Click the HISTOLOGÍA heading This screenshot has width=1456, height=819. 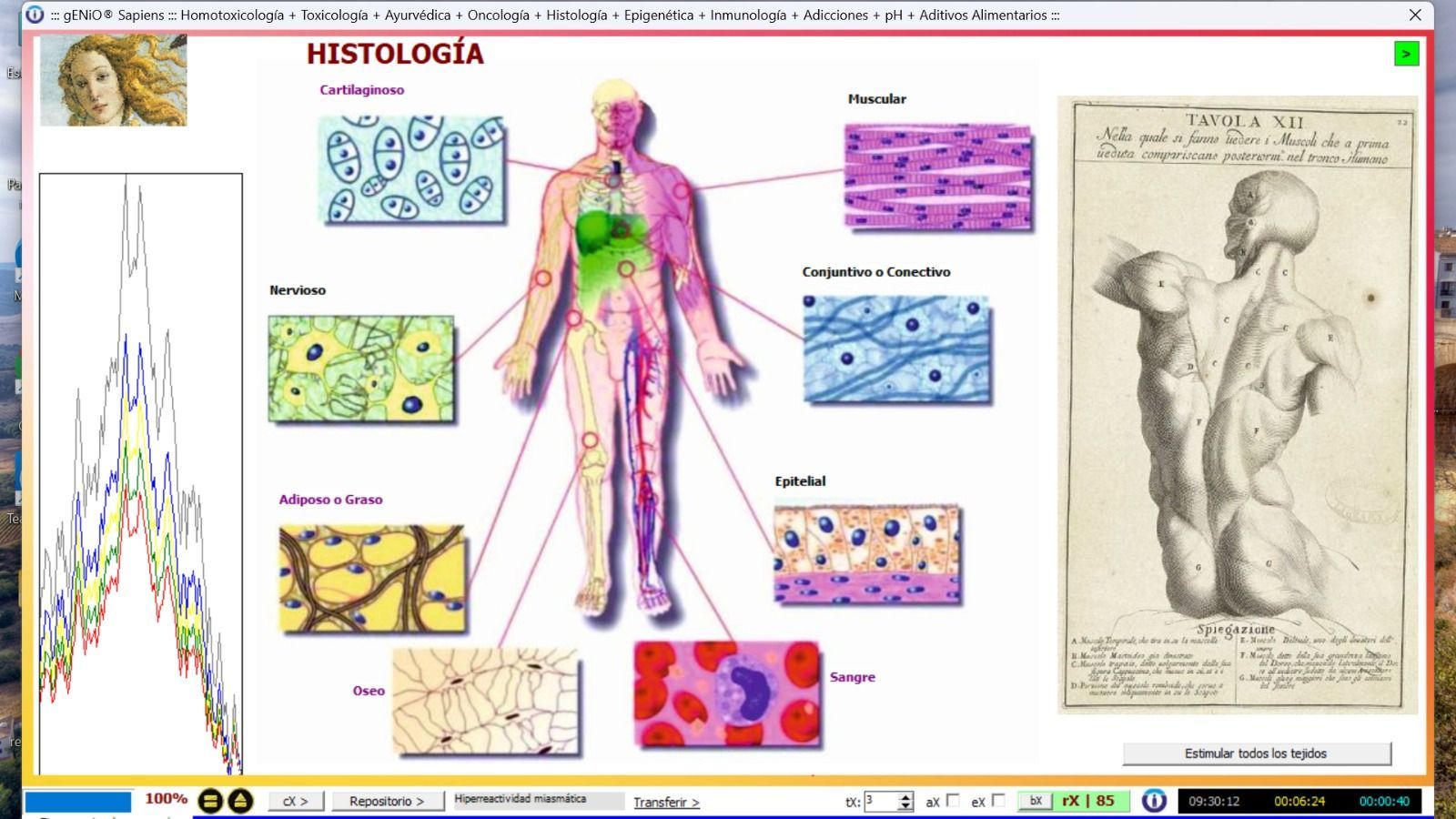(395, 54)
